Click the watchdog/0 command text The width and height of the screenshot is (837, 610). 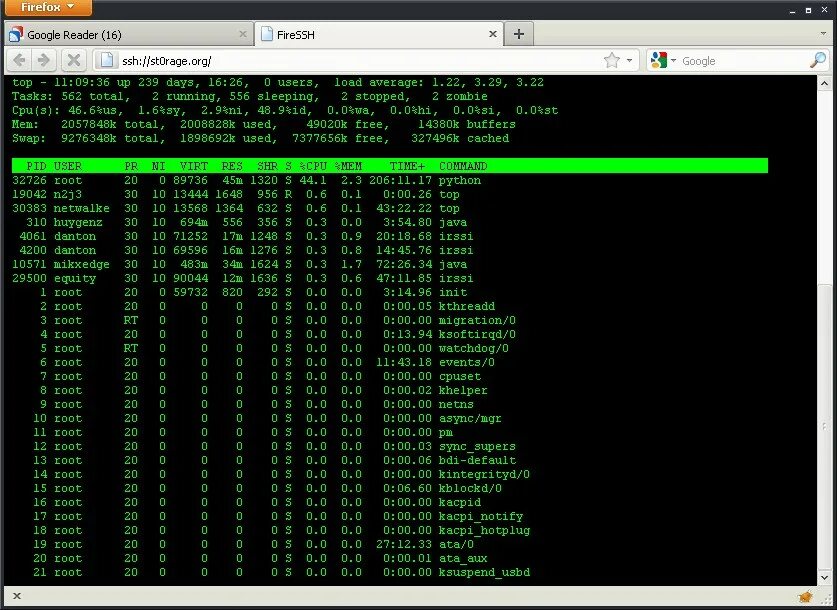473,348
